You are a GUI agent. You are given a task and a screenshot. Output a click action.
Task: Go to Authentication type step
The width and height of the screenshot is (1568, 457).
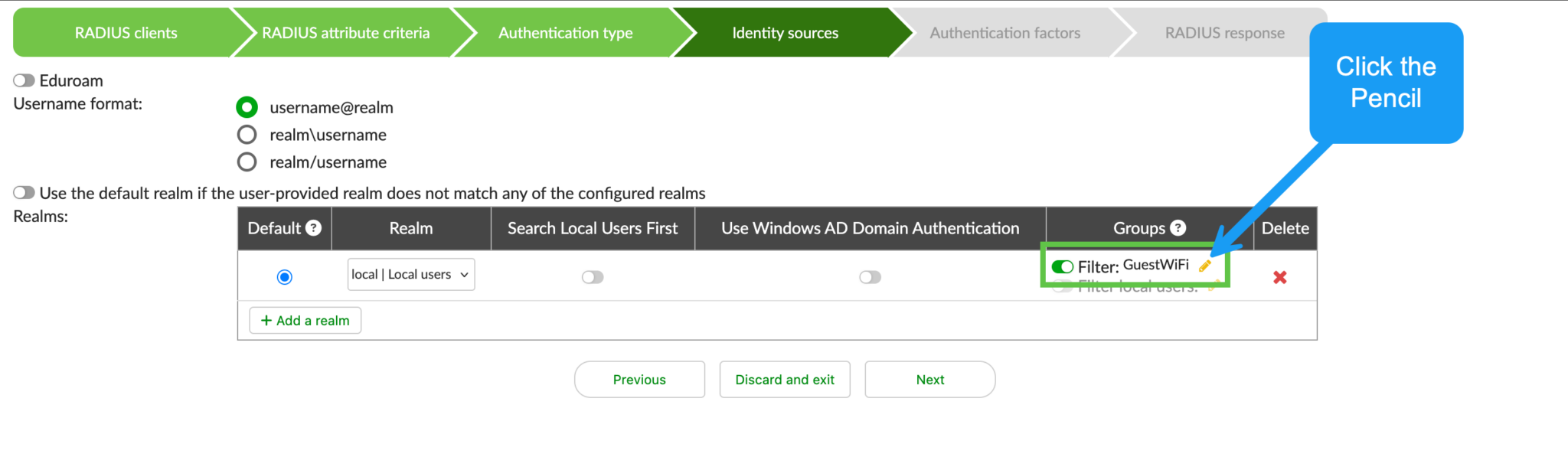(566, 33)
